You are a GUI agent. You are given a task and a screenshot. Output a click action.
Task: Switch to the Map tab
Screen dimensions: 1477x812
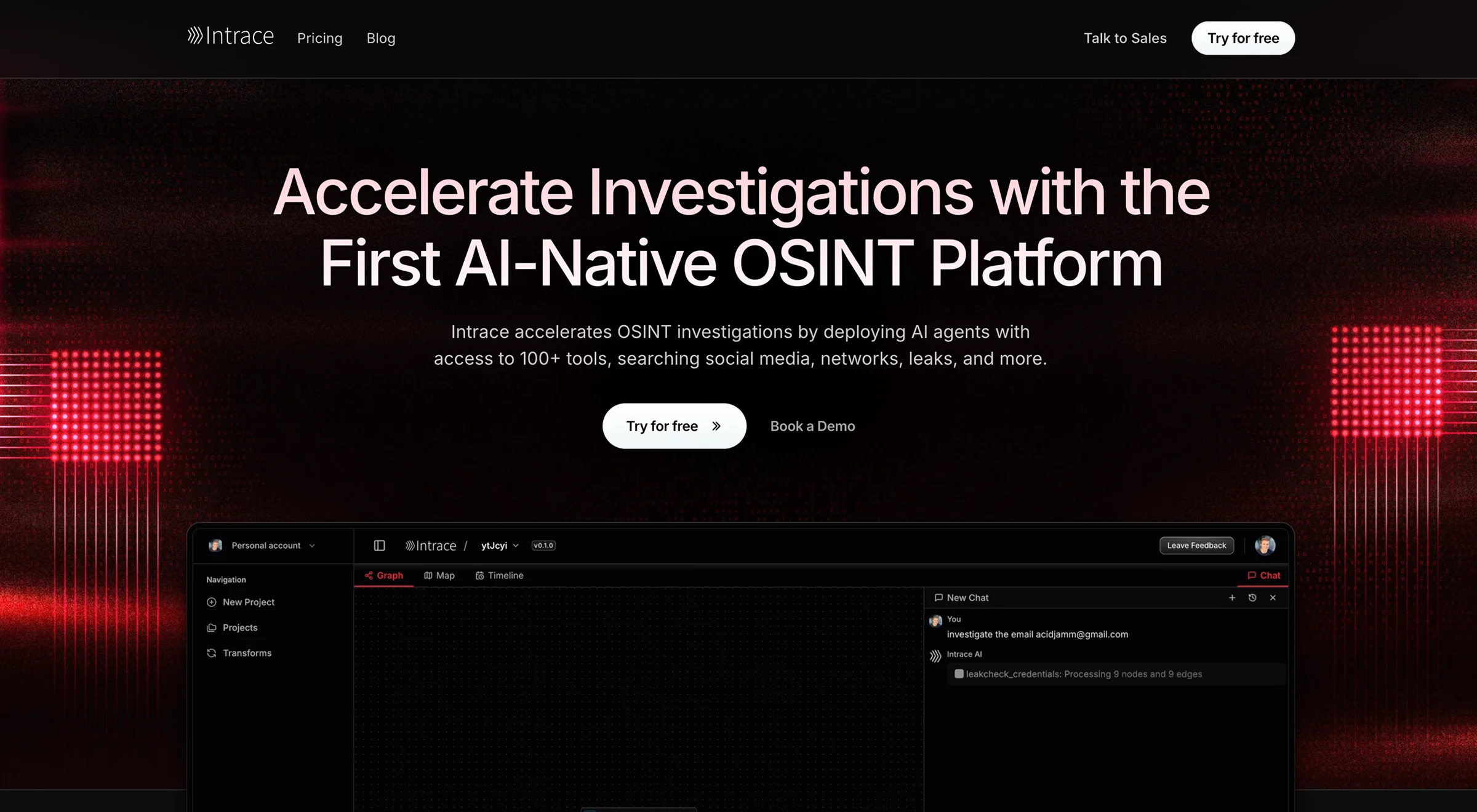pos(439,576)
